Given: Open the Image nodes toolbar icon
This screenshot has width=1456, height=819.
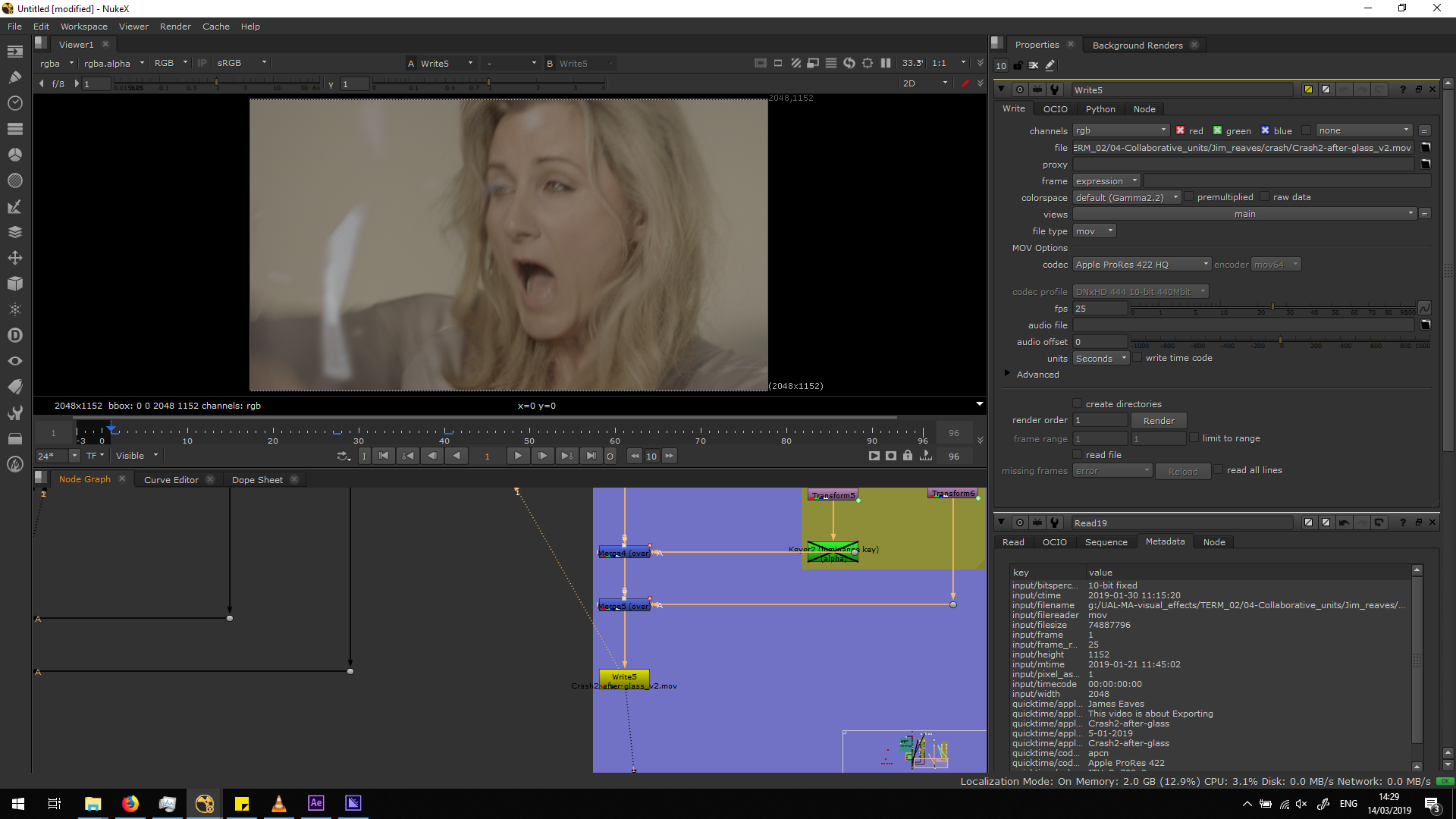Looking at the screenshot, I should point(14,52).
